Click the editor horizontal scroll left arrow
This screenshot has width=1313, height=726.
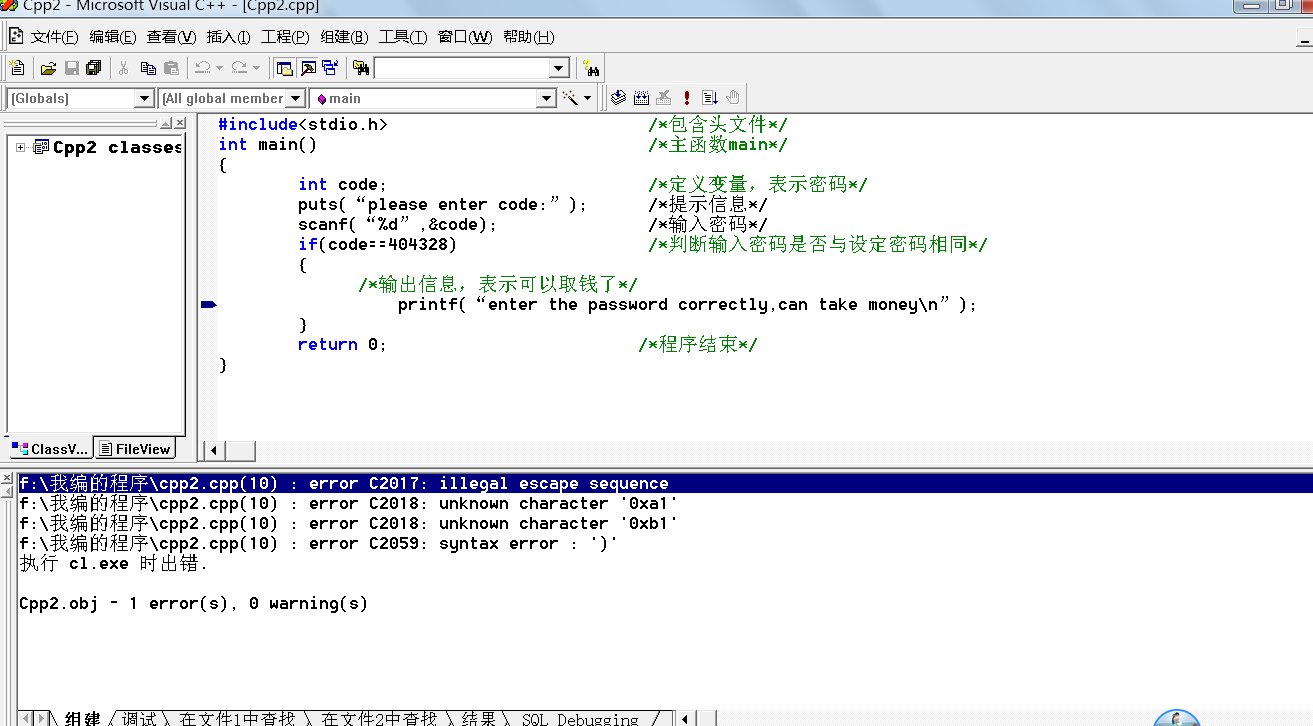coord(214,450)
